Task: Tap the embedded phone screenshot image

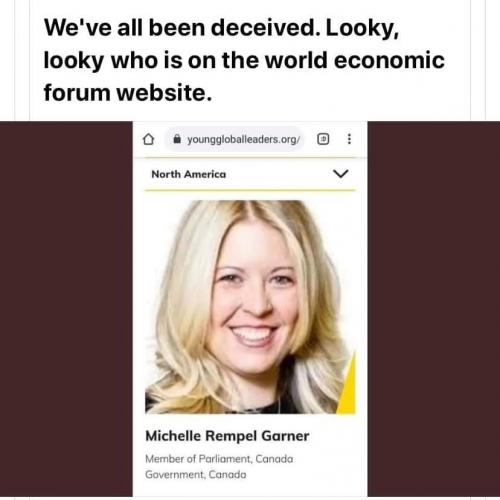Action: click(250, 309)
